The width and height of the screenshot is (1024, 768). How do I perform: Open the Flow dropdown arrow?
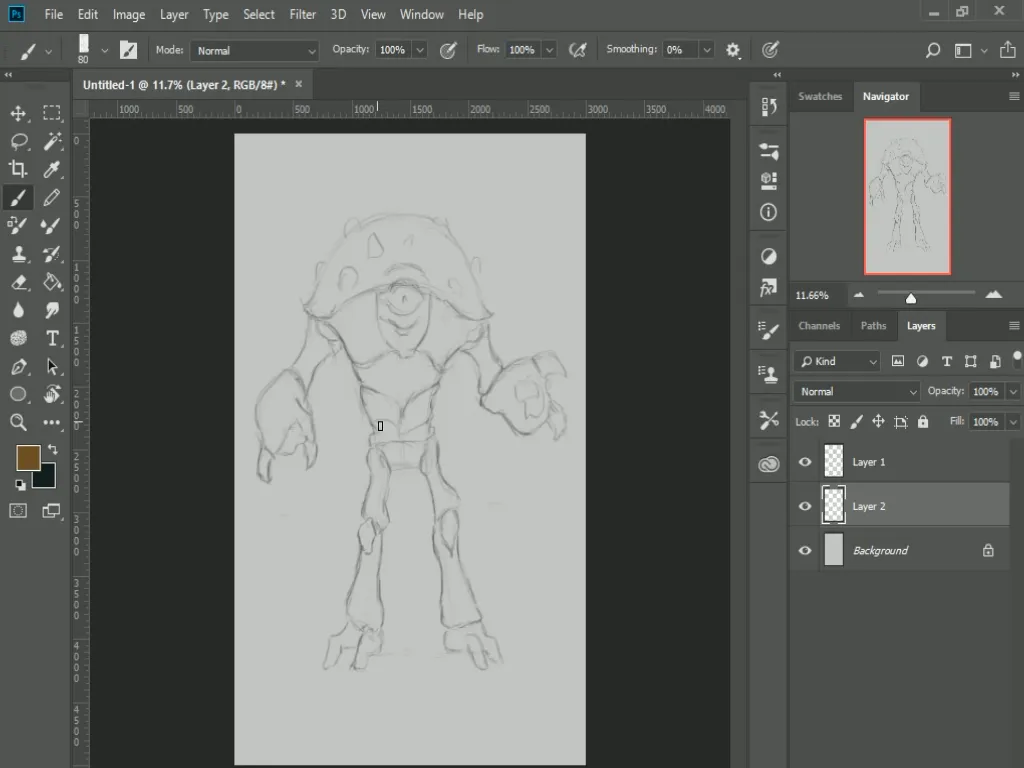[x=549, y=50]
